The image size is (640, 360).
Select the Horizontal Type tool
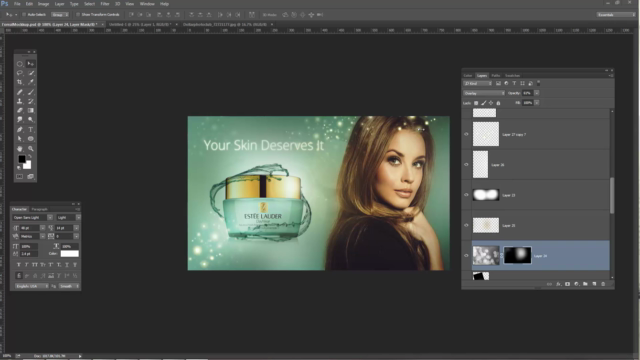(31, 129)
